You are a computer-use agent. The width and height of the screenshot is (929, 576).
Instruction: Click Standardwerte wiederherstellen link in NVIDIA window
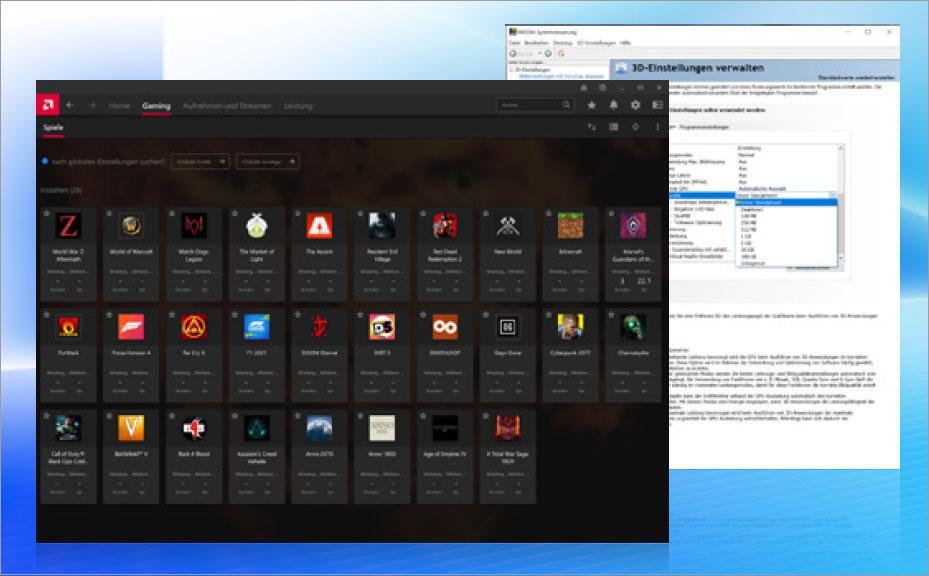[x=856, y=78]
